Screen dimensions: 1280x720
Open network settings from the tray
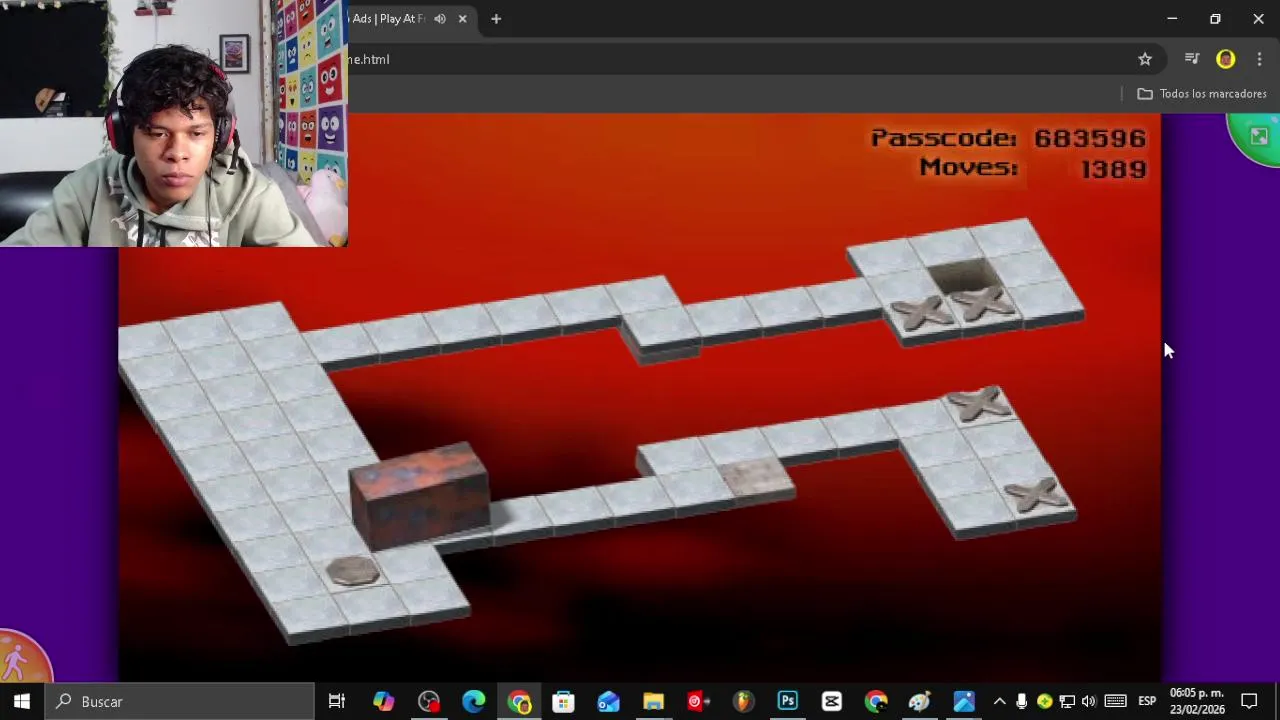tap(1067, 702)
